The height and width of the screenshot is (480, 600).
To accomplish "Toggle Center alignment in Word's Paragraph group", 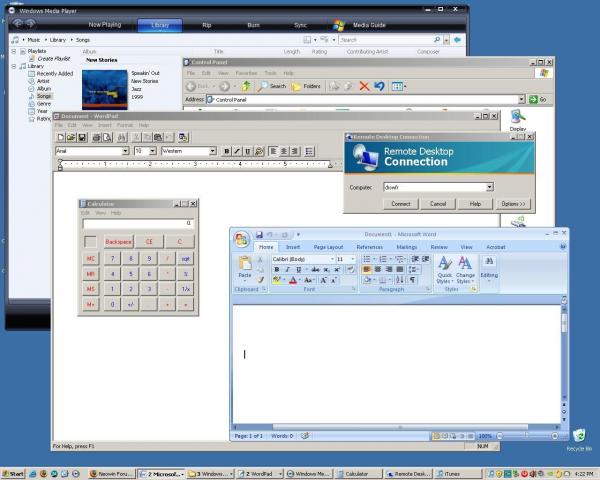I will 377,269.
